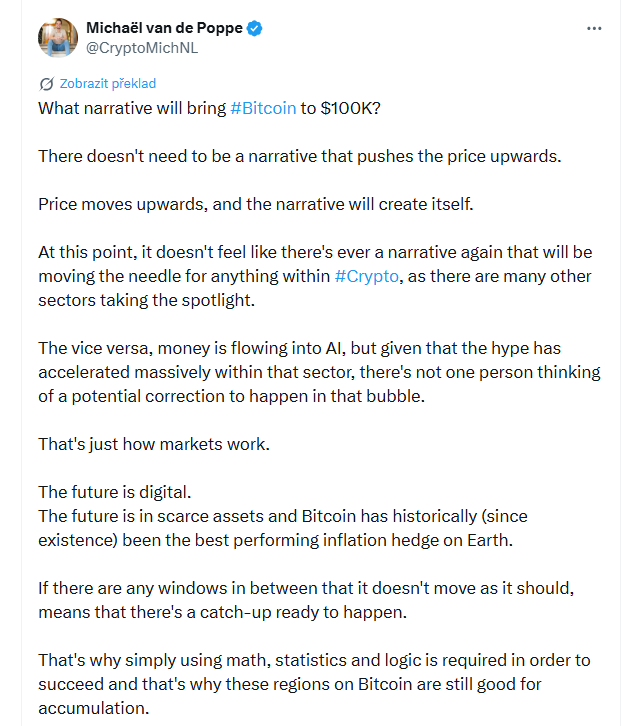Click the Zobrazit překlad translation link
This screenshot has width=642, height=726.
pos(108,84)
